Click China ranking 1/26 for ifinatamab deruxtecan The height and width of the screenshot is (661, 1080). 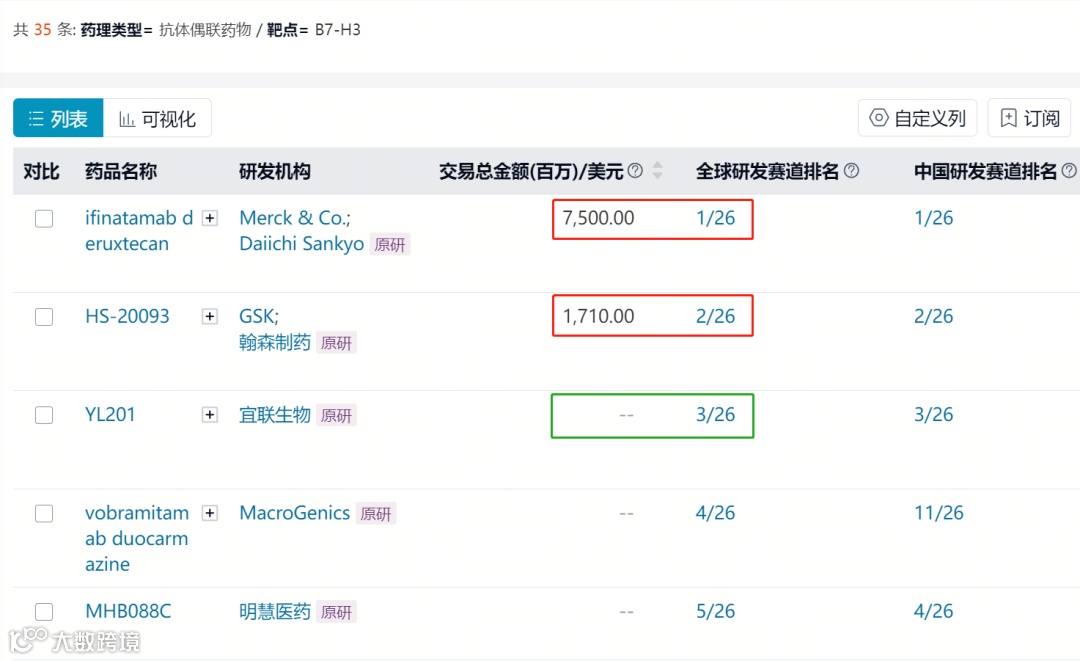point(933,218)
